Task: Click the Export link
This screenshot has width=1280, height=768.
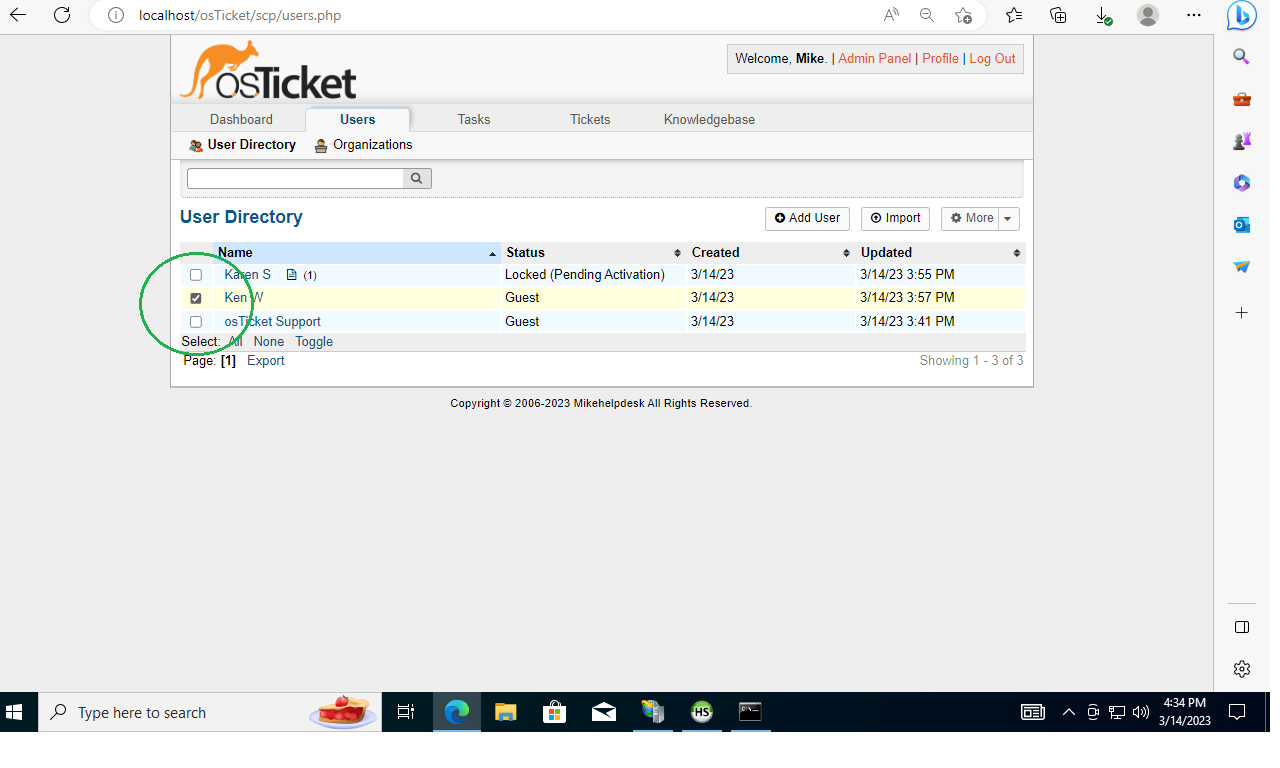Action: (x=266, y=361)
